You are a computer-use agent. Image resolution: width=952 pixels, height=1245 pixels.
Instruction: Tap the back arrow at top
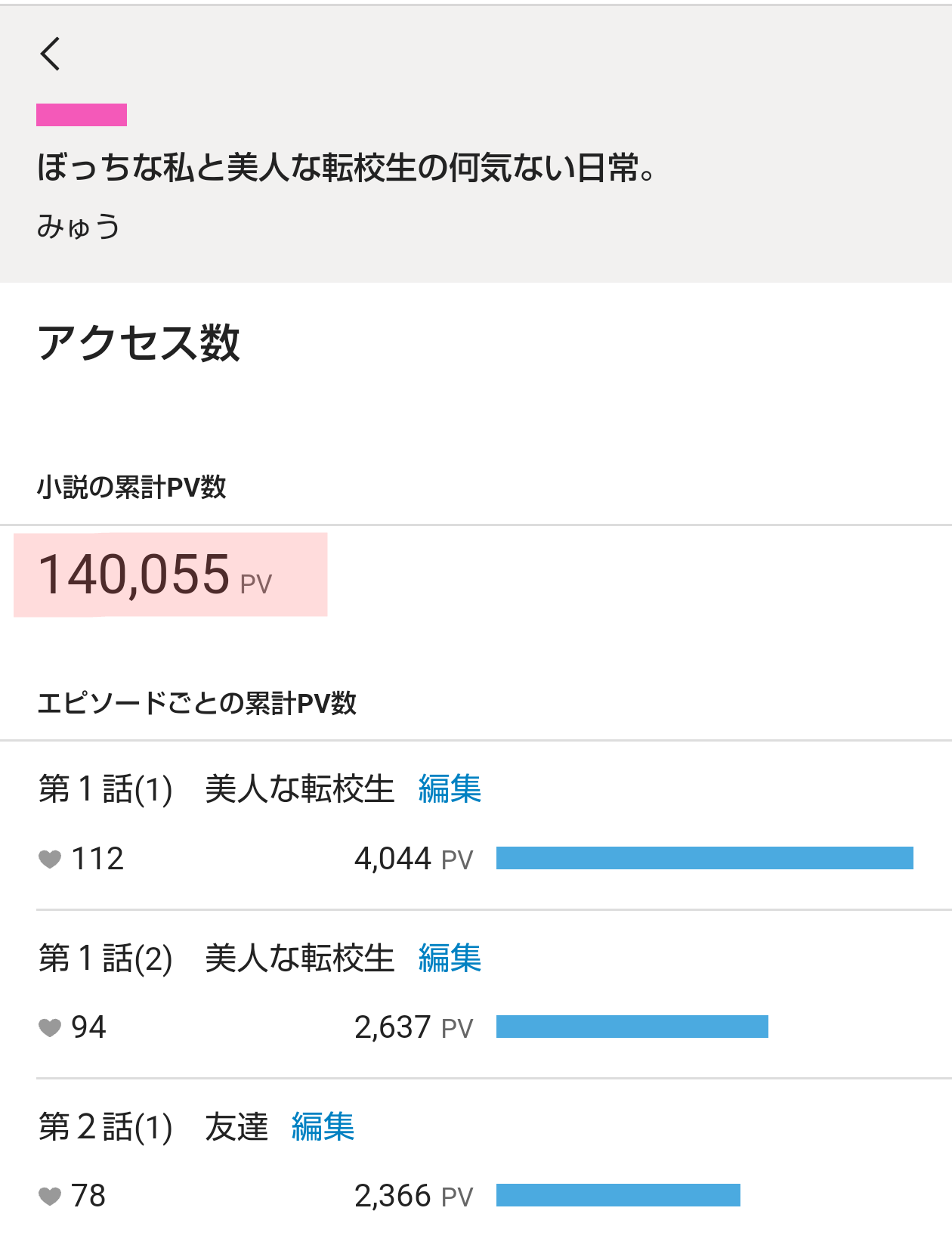[51, 54]
